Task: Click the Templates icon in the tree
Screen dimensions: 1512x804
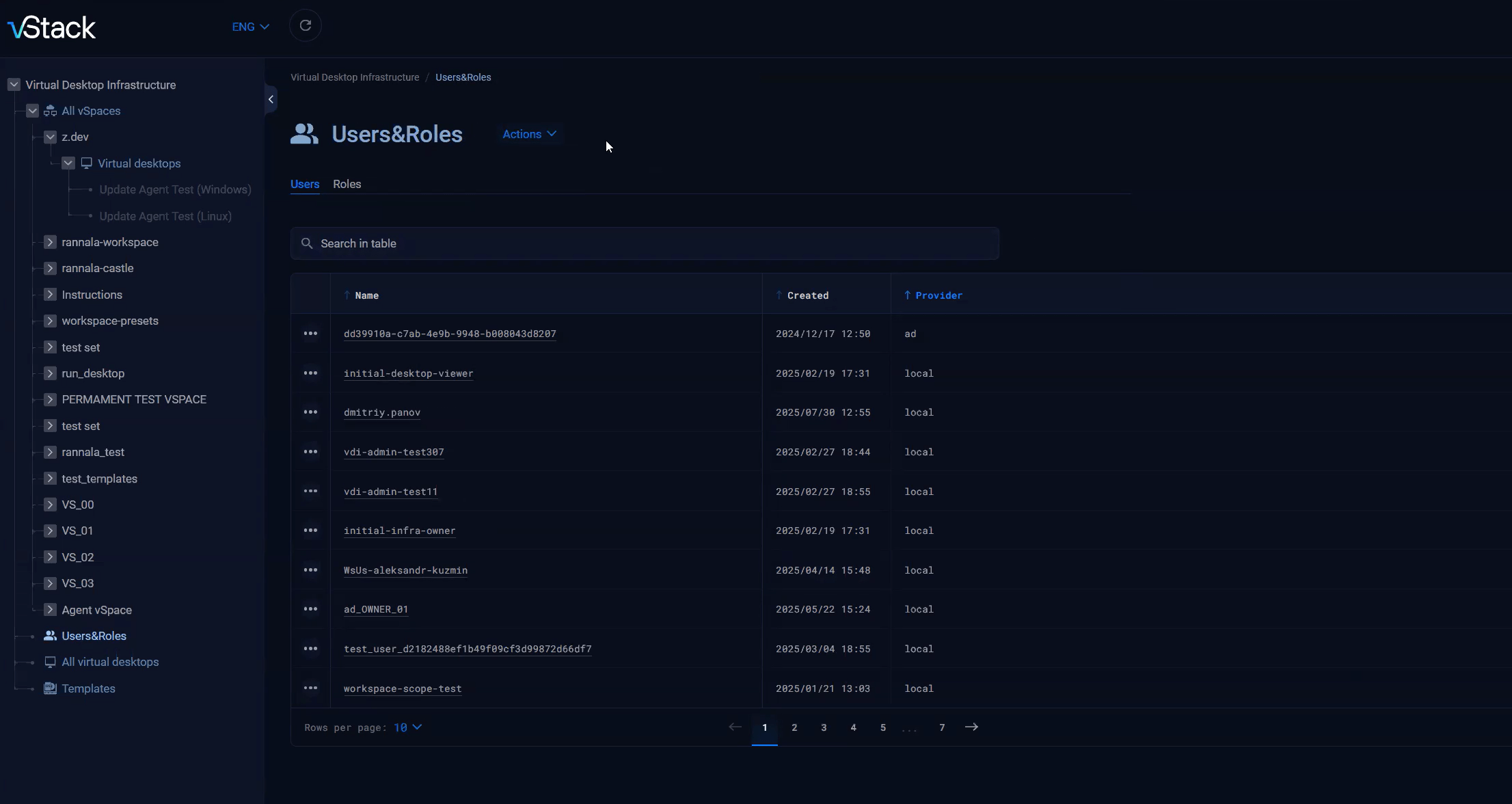Action: click(x=50, y=688)
